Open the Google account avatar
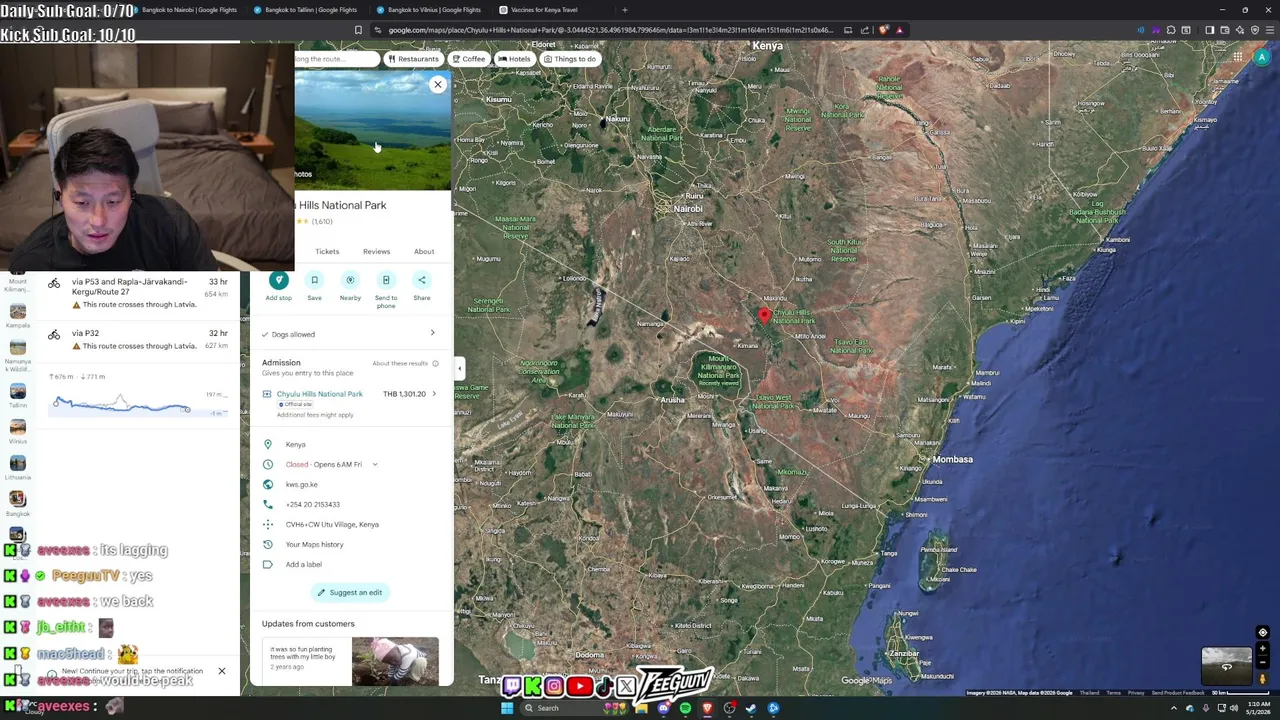This screenshot has width=1280, height=720. click(1262, 57)
